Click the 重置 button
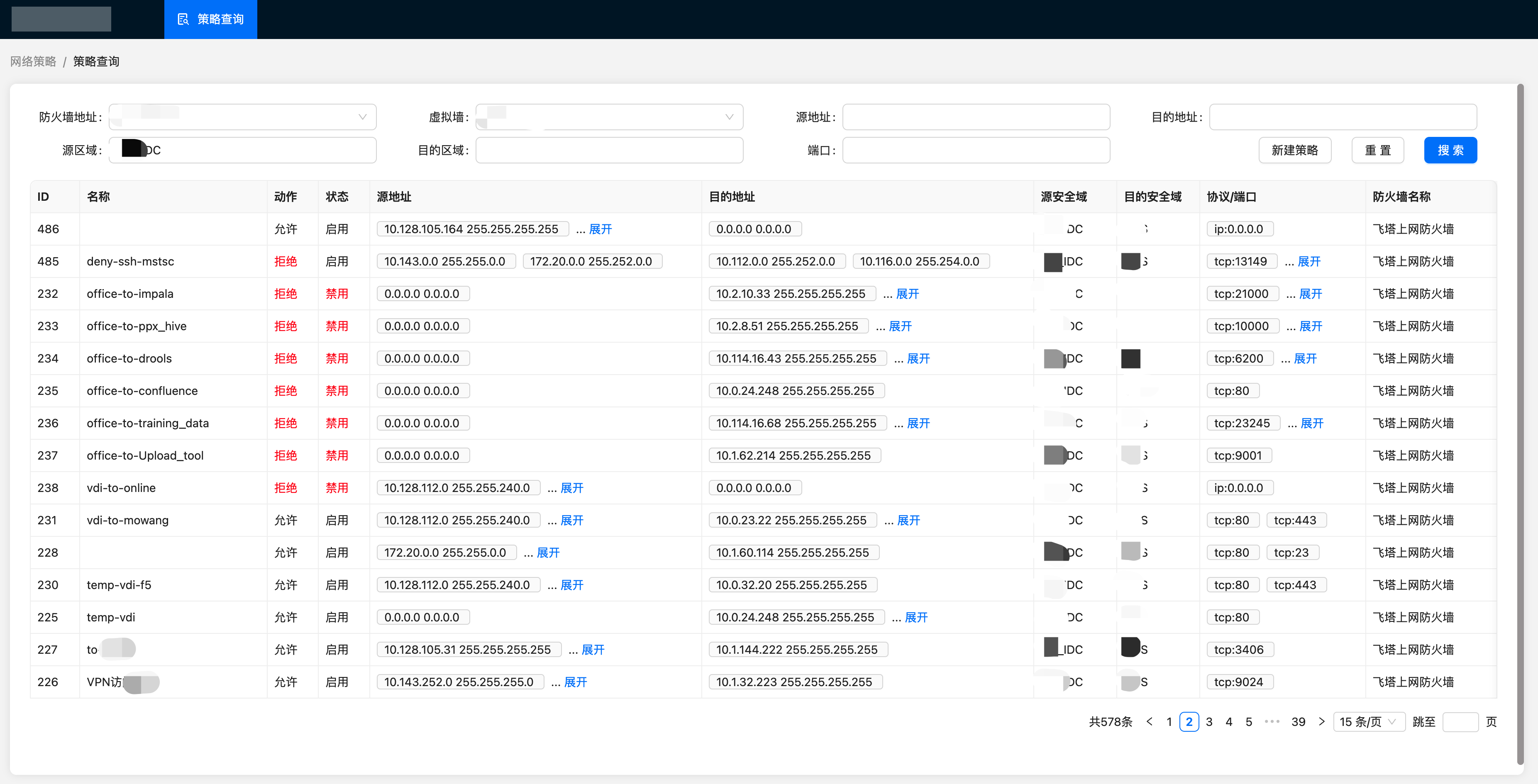 1377,150
